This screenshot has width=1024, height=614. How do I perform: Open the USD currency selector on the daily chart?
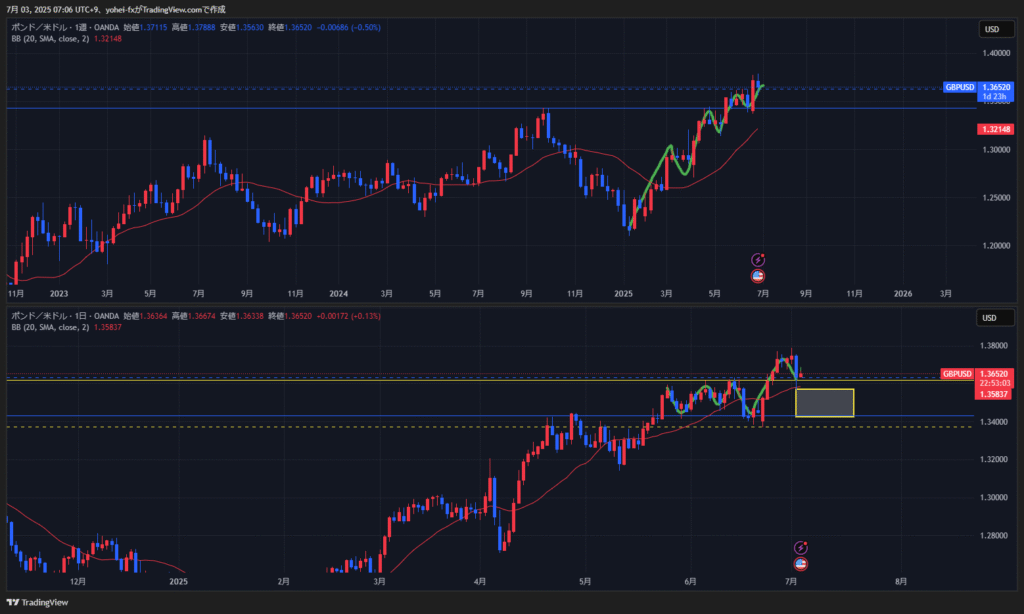tap(995, 318)
